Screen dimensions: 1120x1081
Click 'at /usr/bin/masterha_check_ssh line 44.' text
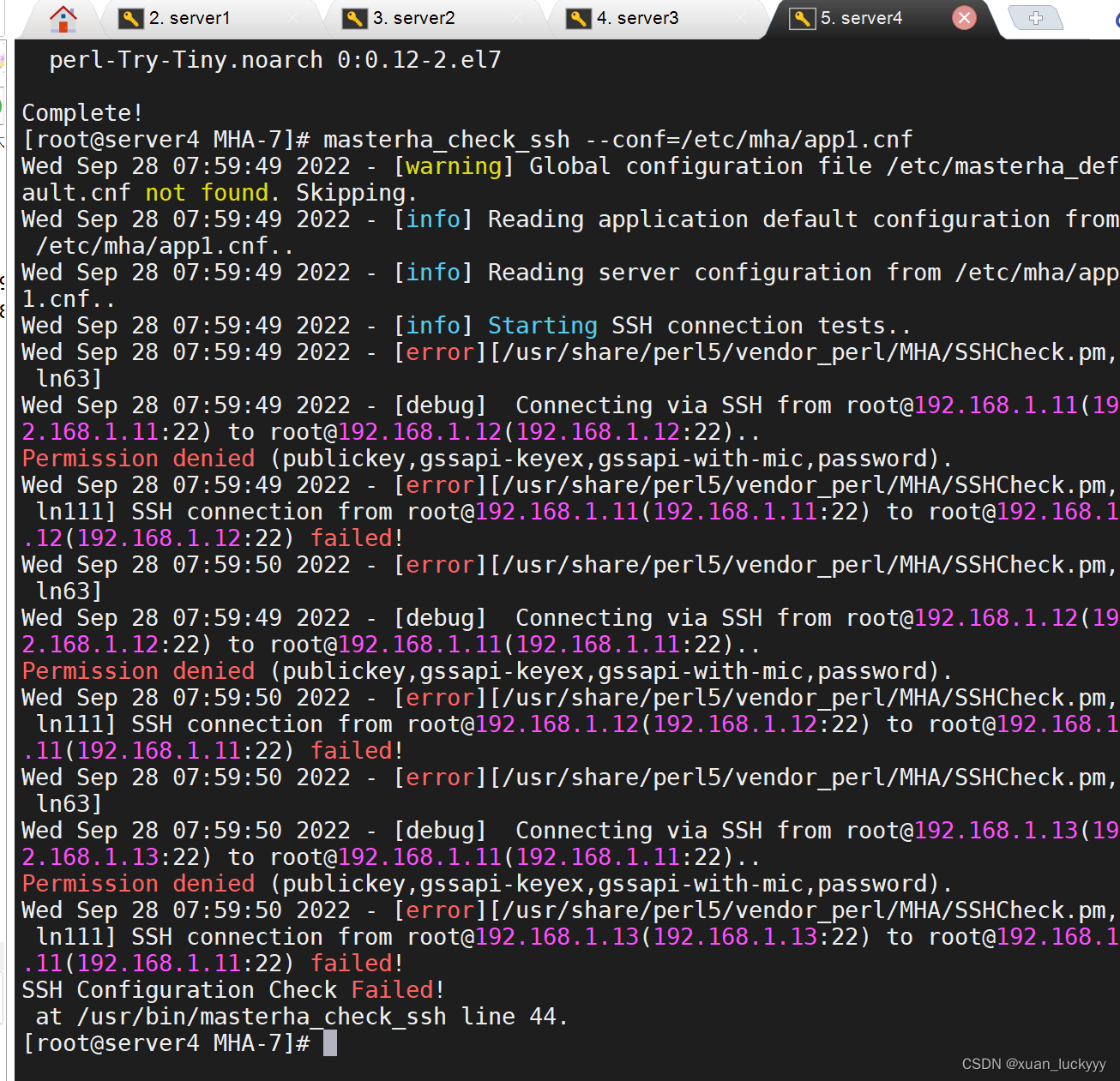point(302,1017)
